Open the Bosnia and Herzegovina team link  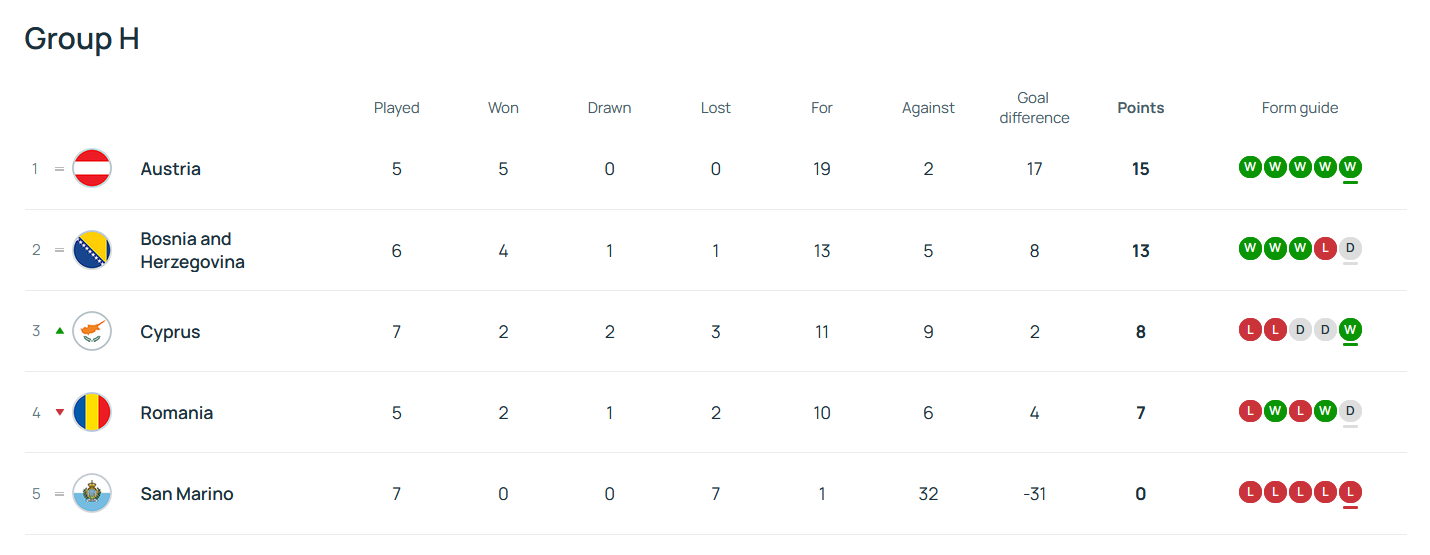tap(192, 250)
